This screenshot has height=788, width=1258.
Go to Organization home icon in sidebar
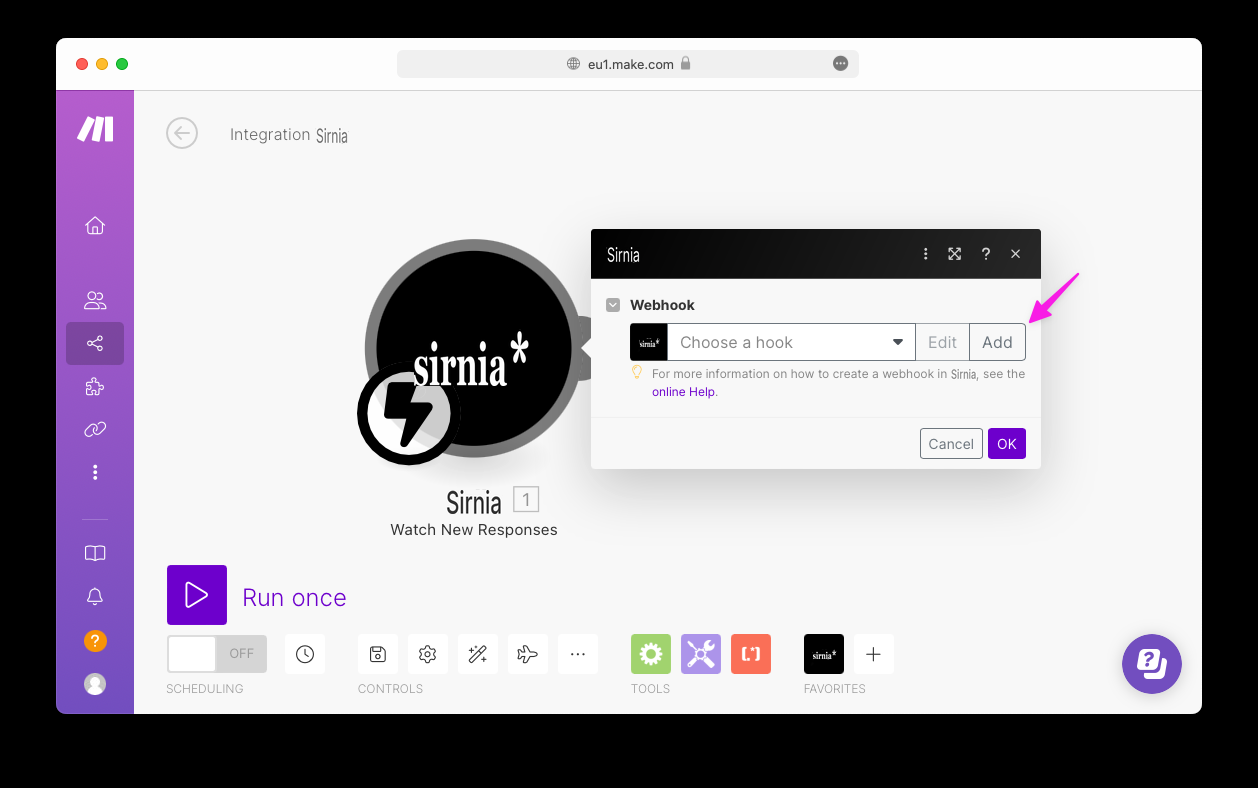[x=95, y=225]
